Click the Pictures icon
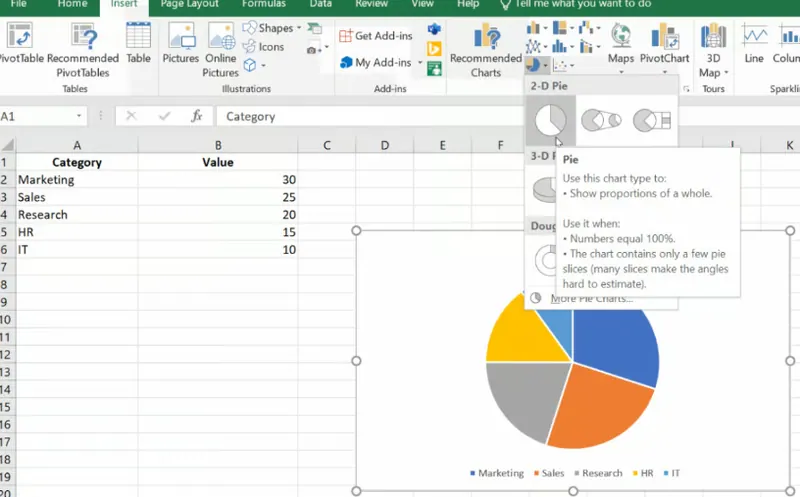Image resolution: width=800 pixels, height=497 pixels. click(x=181, y=45)
